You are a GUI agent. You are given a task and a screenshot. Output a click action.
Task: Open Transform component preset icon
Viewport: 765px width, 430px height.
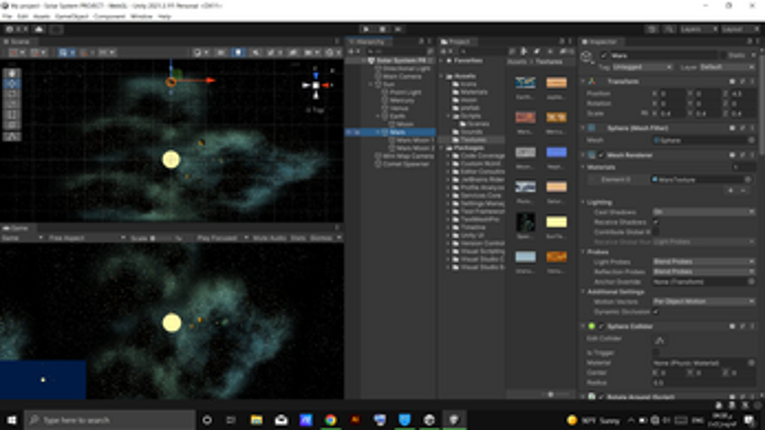coord(743,82)
